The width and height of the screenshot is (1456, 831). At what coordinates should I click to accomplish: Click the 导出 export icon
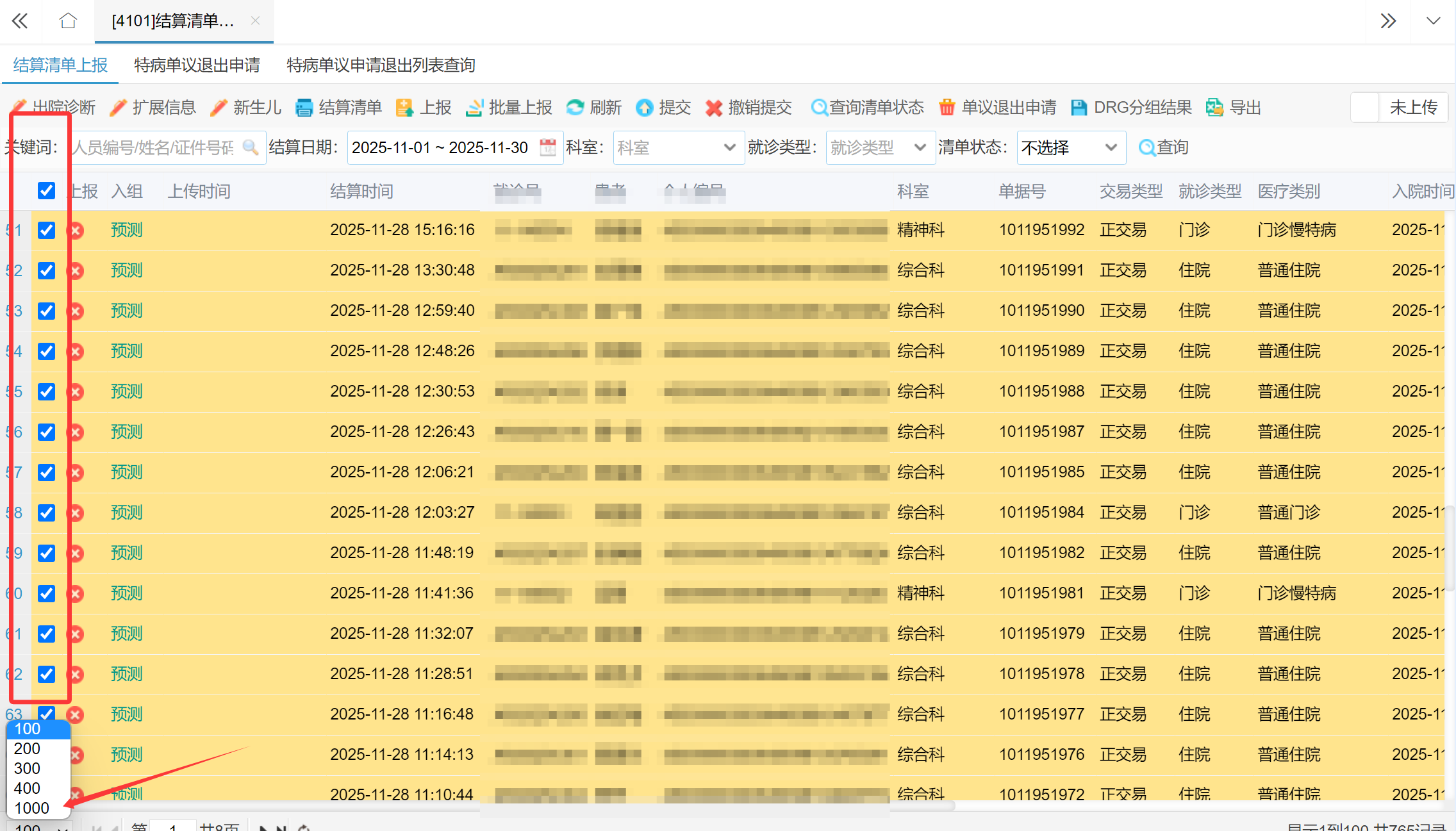1214,108
